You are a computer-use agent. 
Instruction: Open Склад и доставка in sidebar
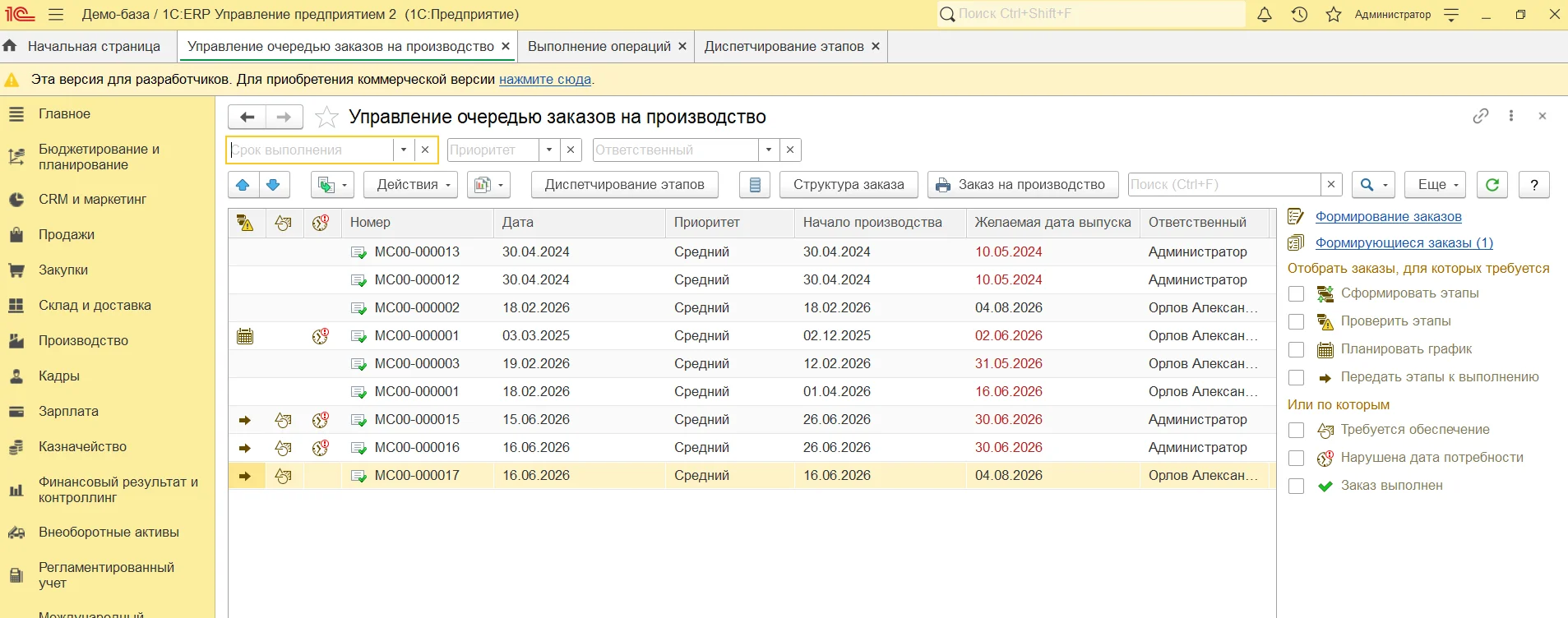(x=95, y=305)
